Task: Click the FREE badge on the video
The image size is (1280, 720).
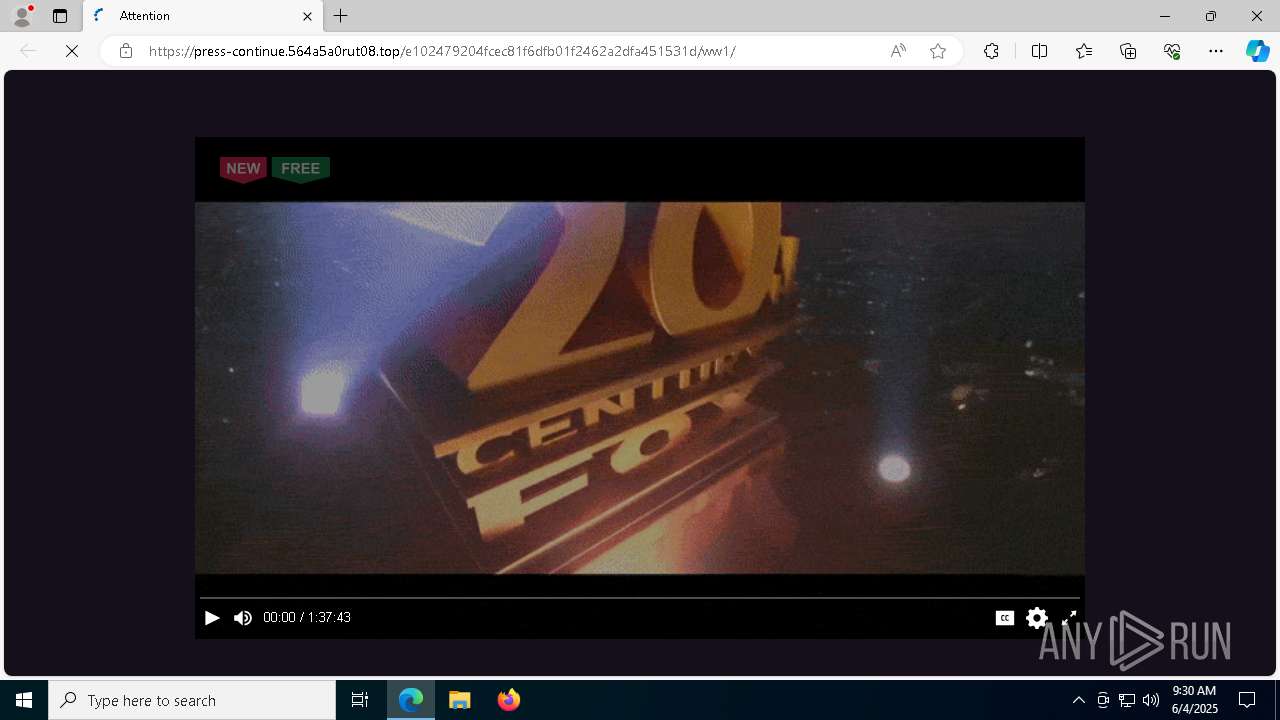Action: click(301, 169)
